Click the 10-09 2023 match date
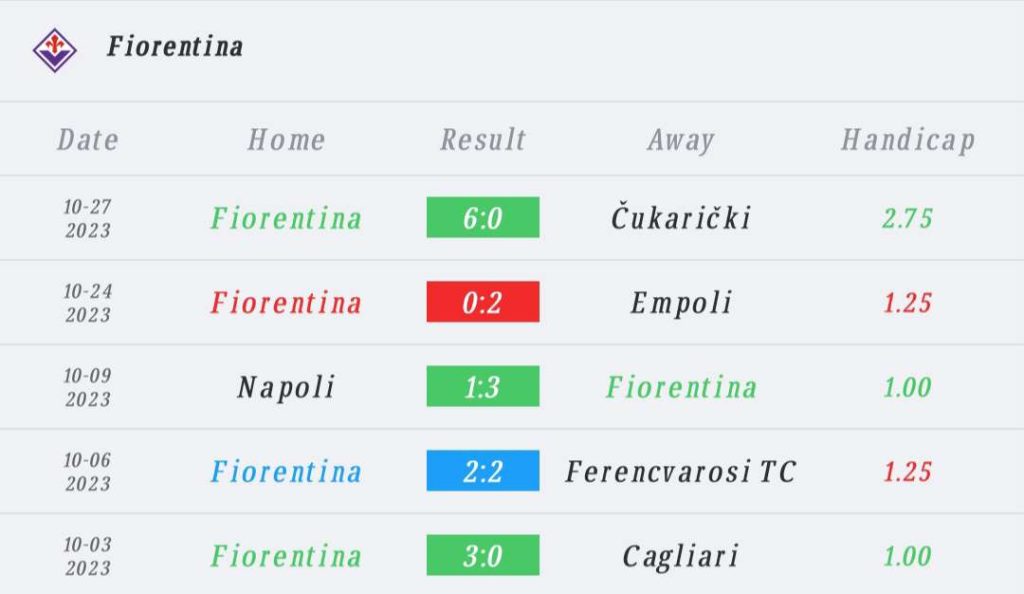This screenshot has height=594, width=1024. (x=88, y=387)
